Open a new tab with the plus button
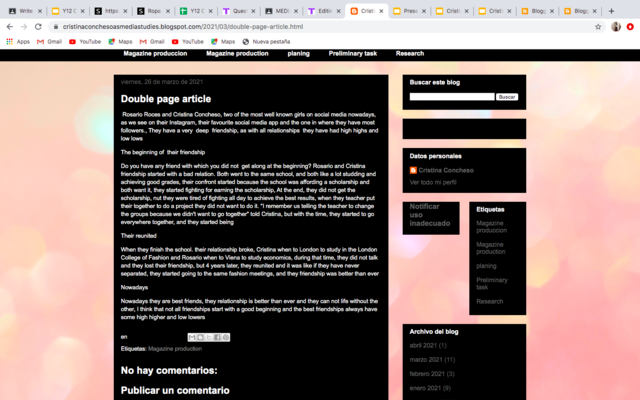 [611, 11]
